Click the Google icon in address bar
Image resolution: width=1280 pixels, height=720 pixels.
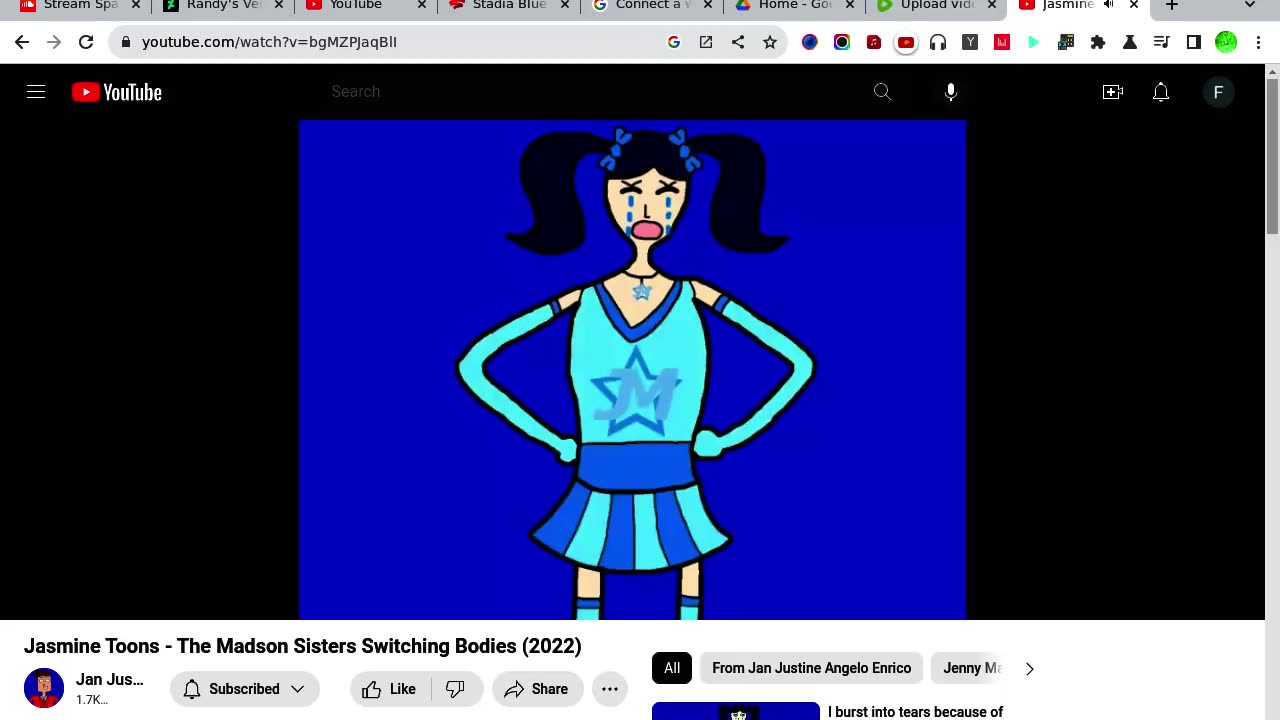674,42
